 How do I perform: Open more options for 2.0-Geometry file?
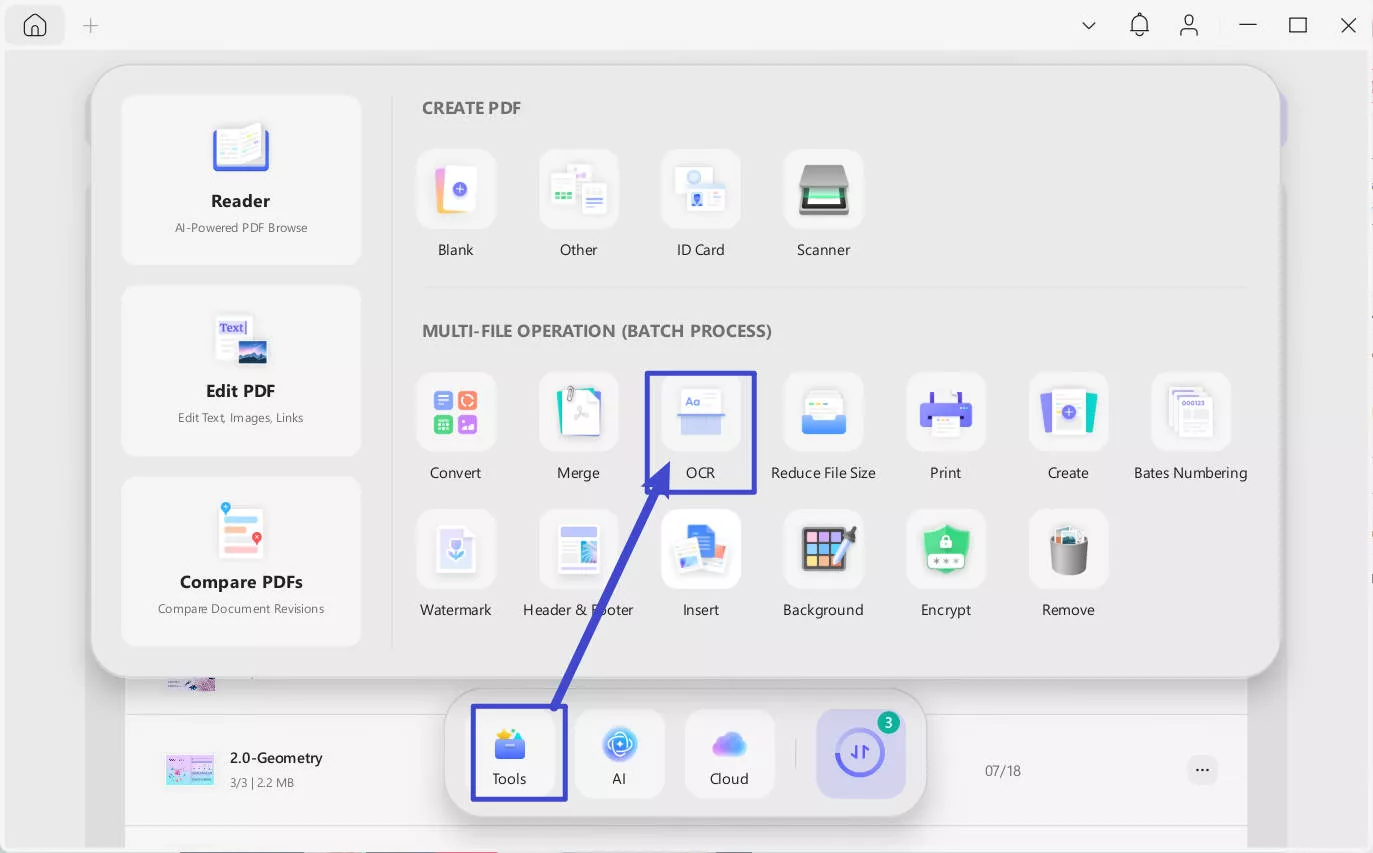1202,770
